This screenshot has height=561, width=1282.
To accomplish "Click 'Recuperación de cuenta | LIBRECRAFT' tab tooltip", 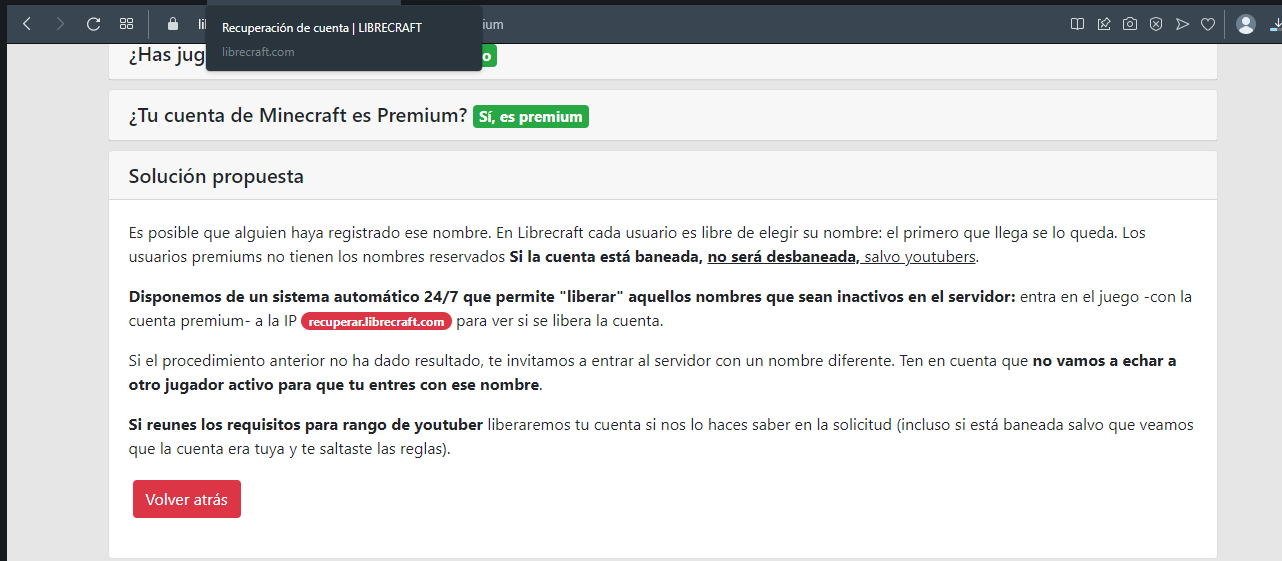I will (x=322, y=28).
